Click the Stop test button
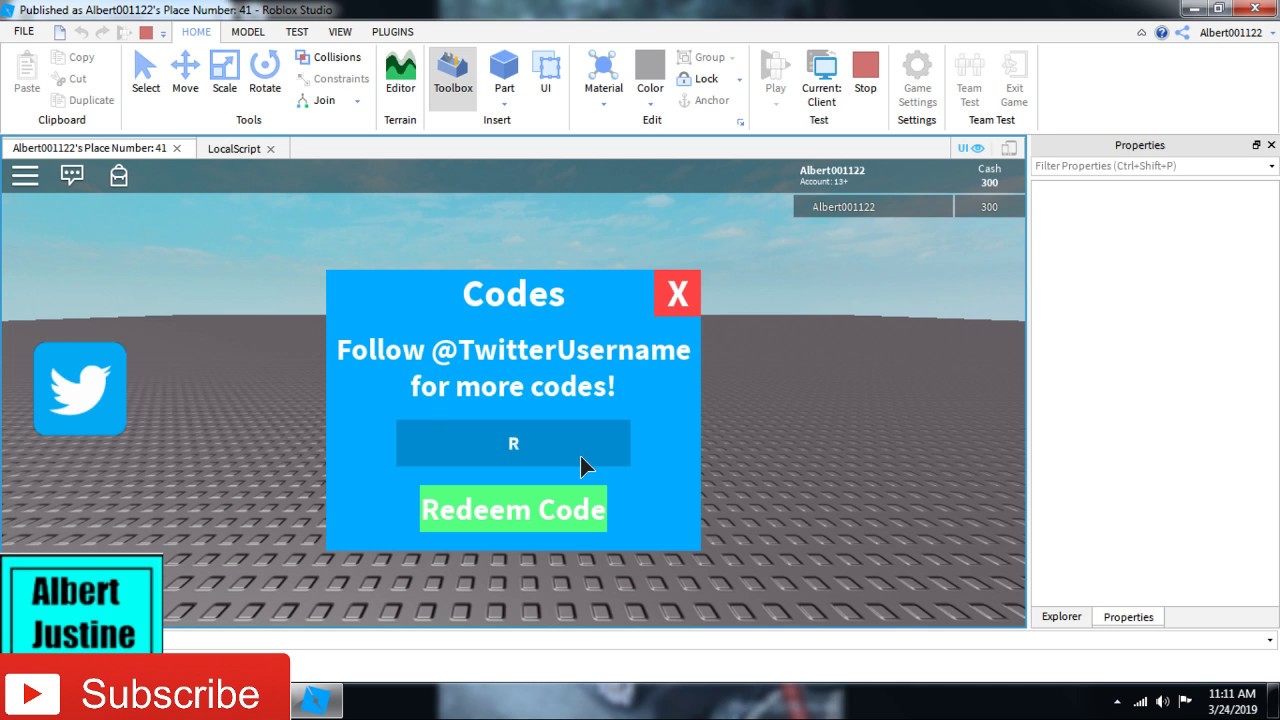Viewport: 1280px width, 720px height. (865, 73)
